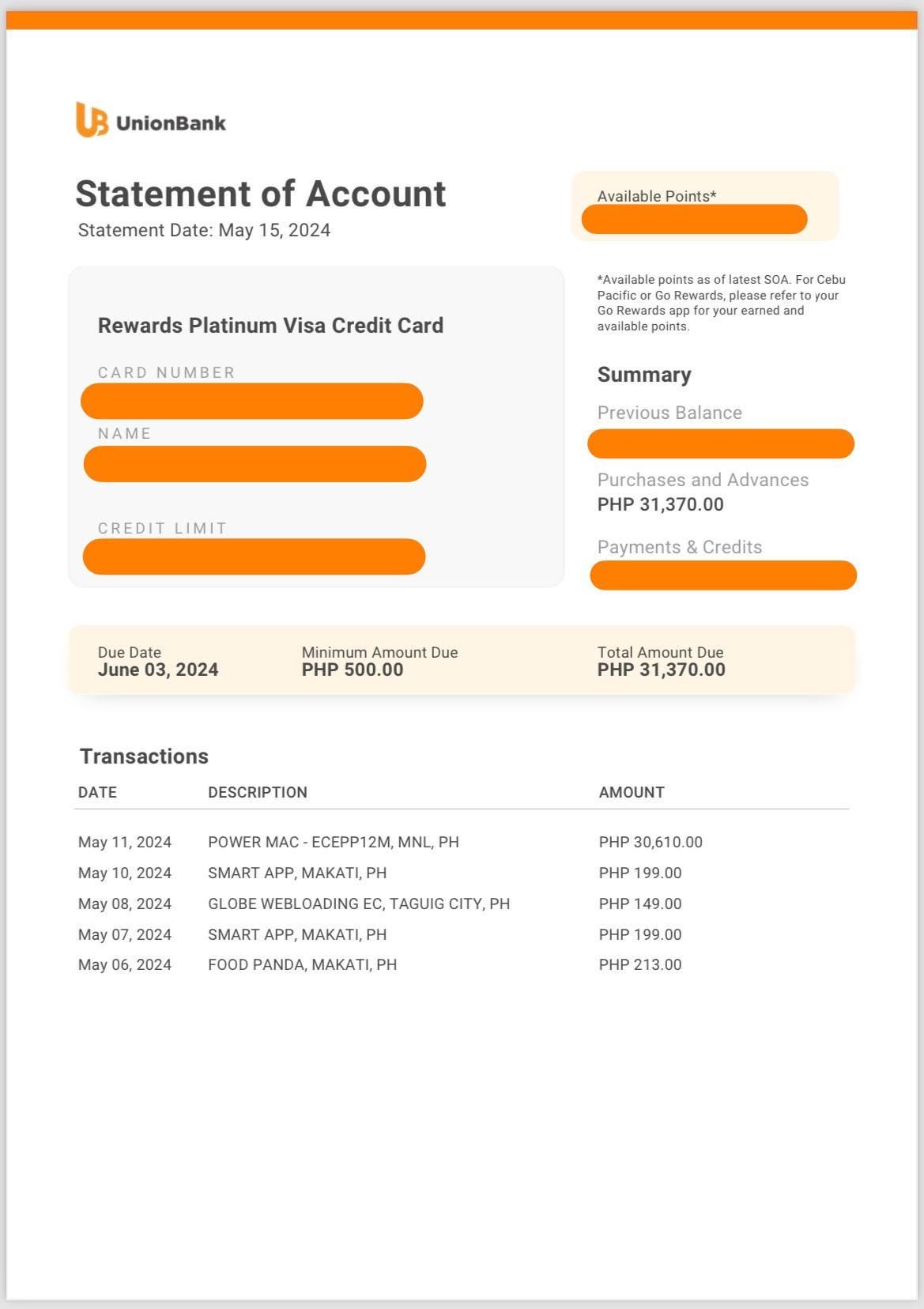Select the Purchases and Advances PHP 31,370.00 amount
The width and height of the screenshot is (924, 1309).
click(660, 504)
